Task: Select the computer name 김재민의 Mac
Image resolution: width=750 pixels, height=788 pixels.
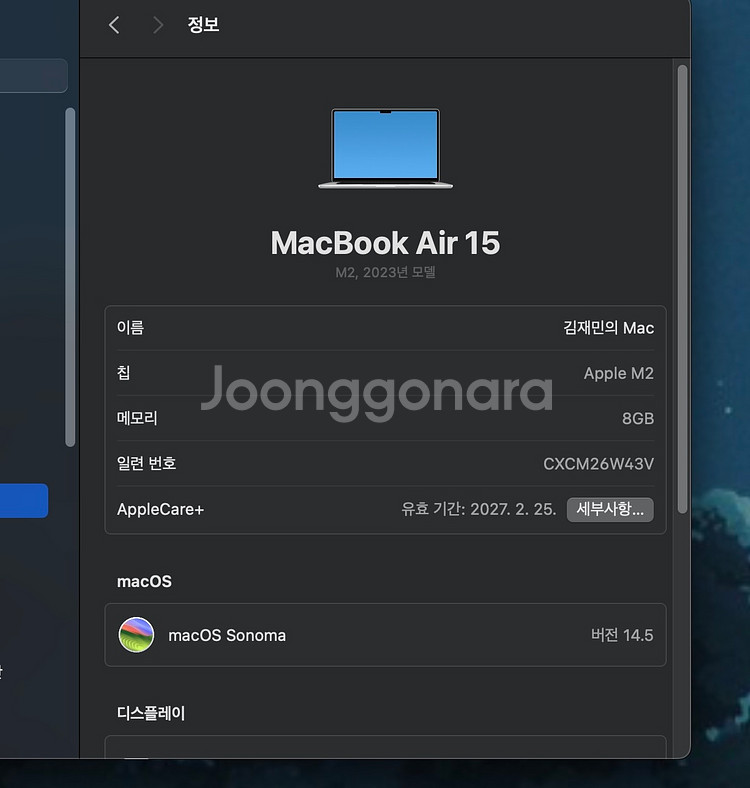Action: [608, 328]
